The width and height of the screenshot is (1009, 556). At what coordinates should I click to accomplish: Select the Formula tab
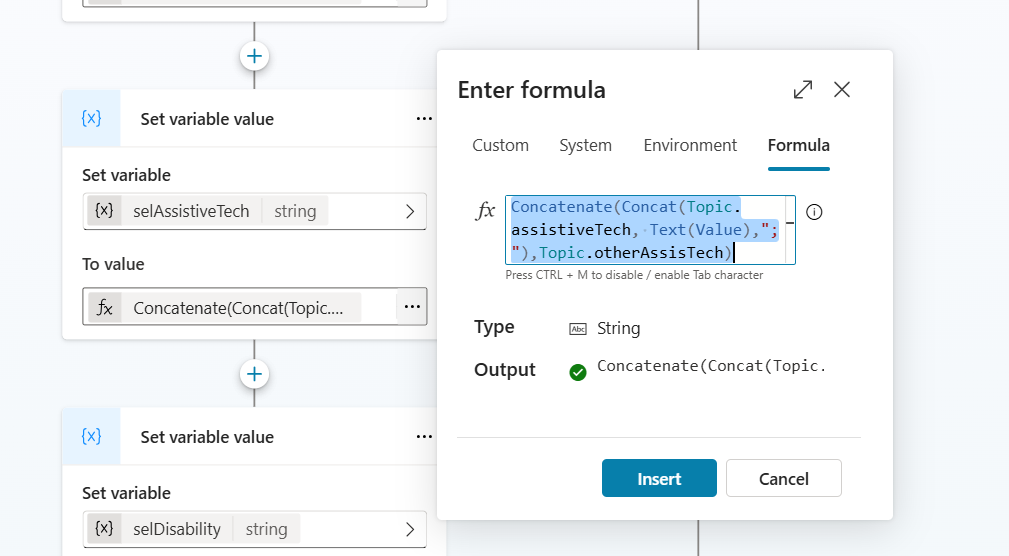tap(798, 146)
